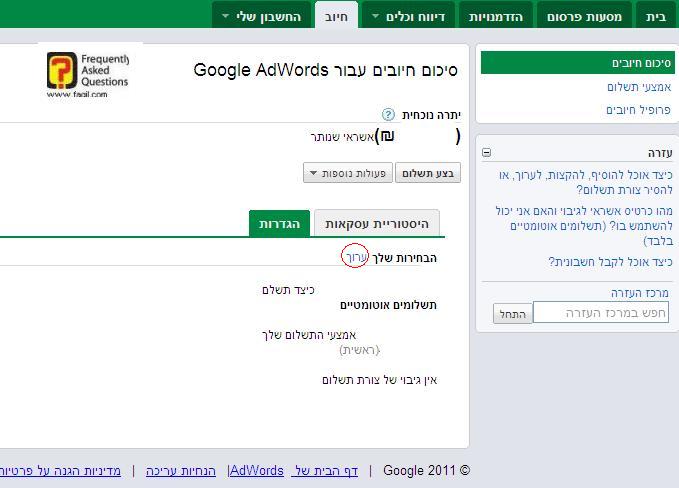Collapse the עזרה help panel
679x488 pixels.
coord(487,153)
